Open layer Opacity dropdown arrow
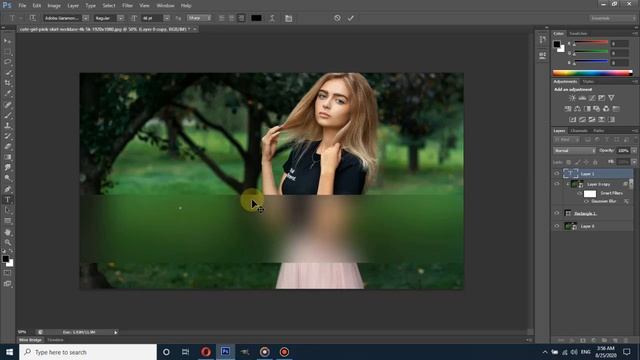 pos(634,151)
